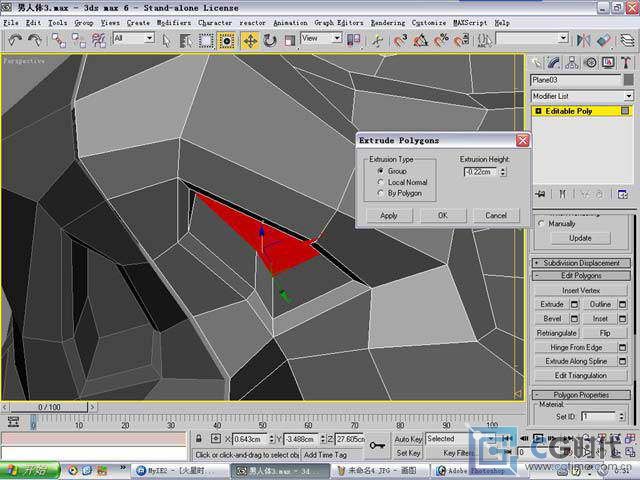The height and width of the screenshot is (480, 640).
Task: Toggle Spinner Snap icon
Action: [x=461, y=40]
